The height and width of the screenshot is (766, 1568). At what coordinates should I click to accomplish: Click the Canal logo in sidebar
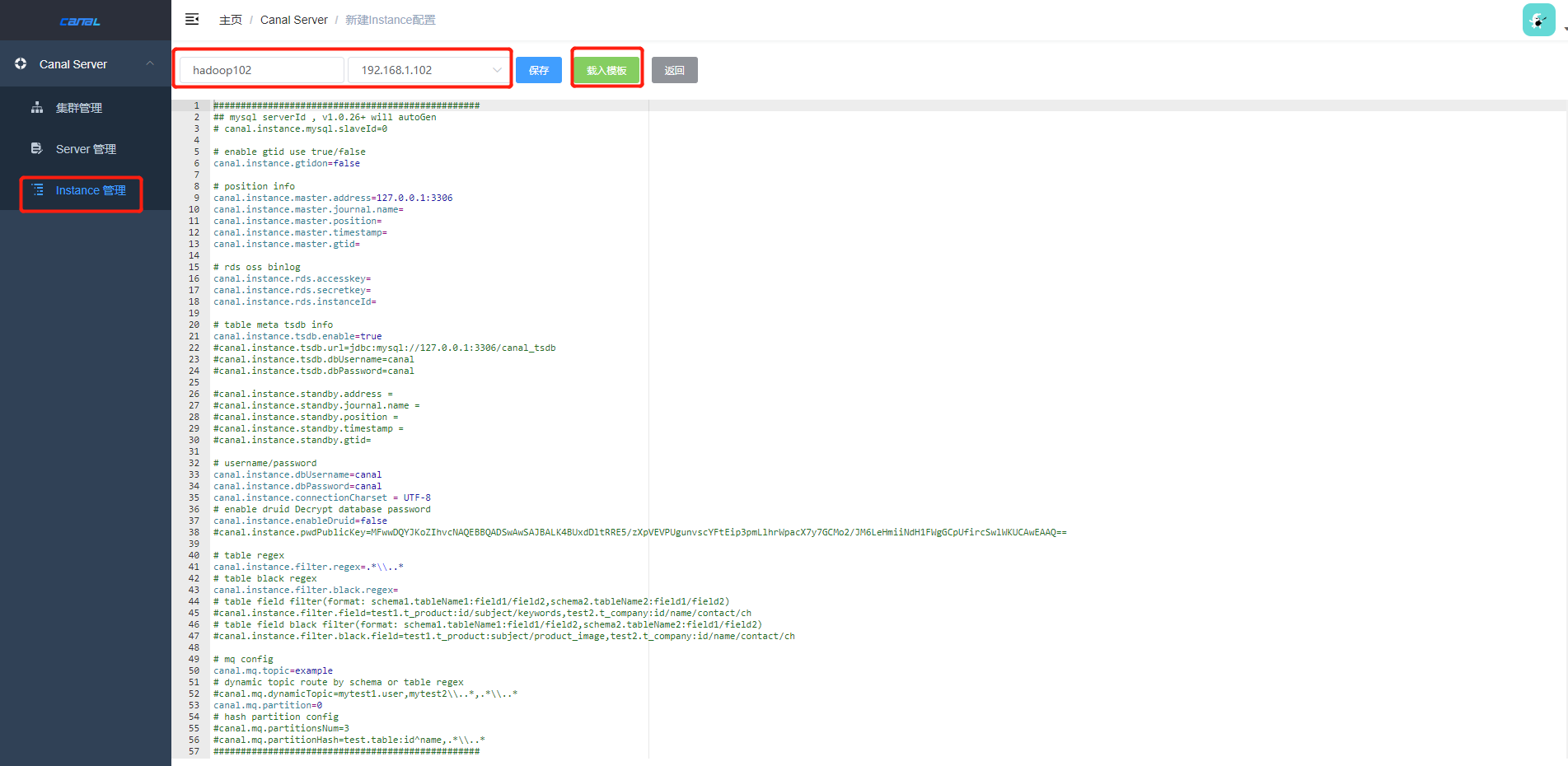click(80, 21)
